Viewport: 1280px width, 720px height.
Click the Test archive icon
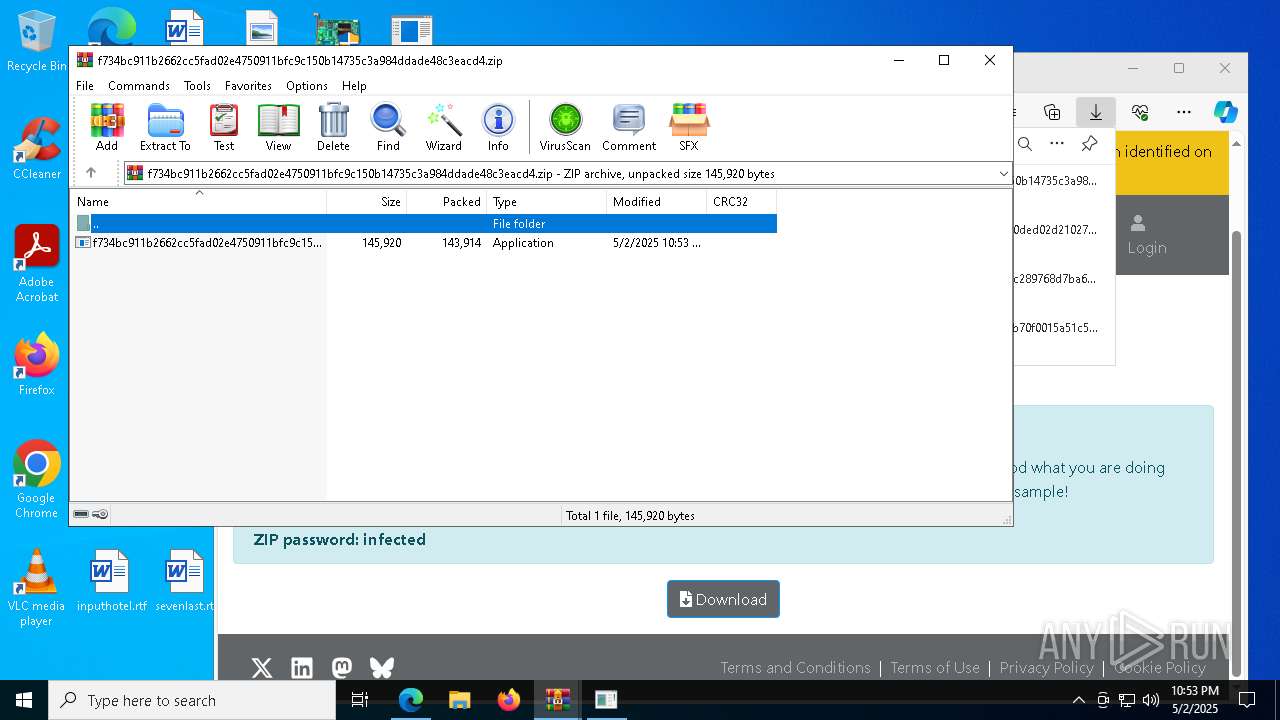click(224, 127)
